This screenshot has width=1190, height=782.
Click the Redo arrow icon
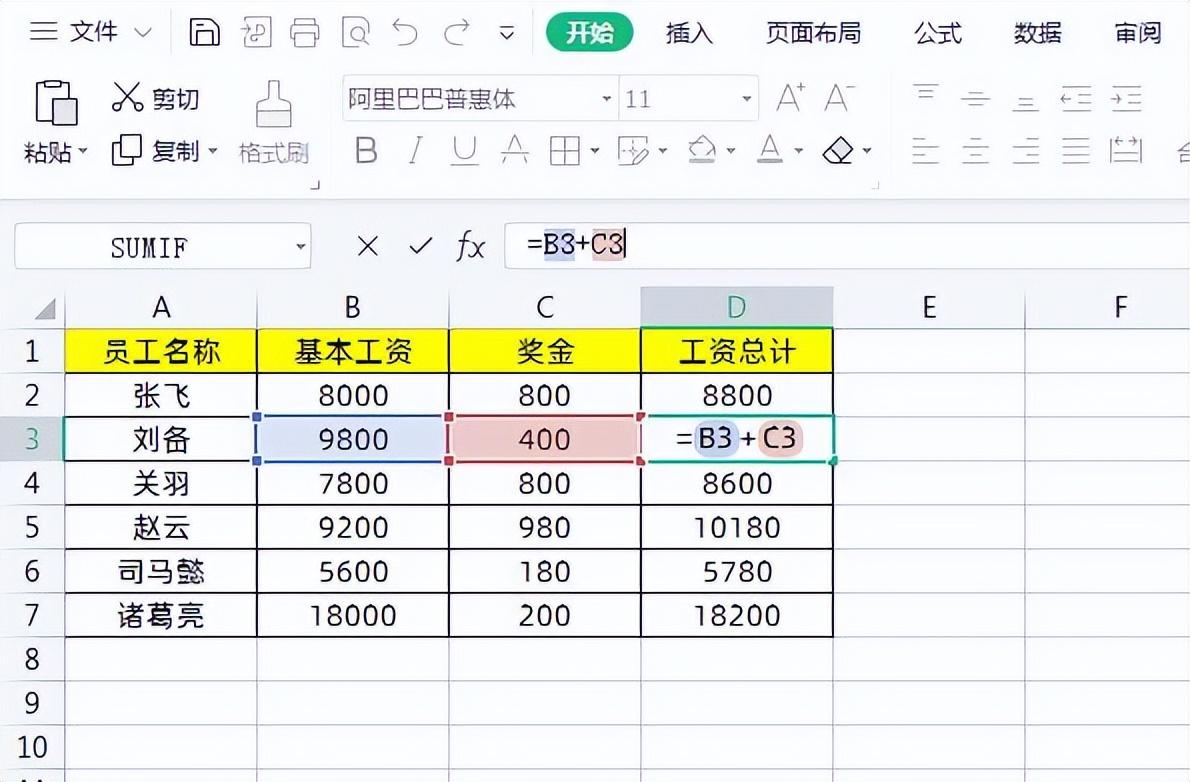(x=457, y=33)
